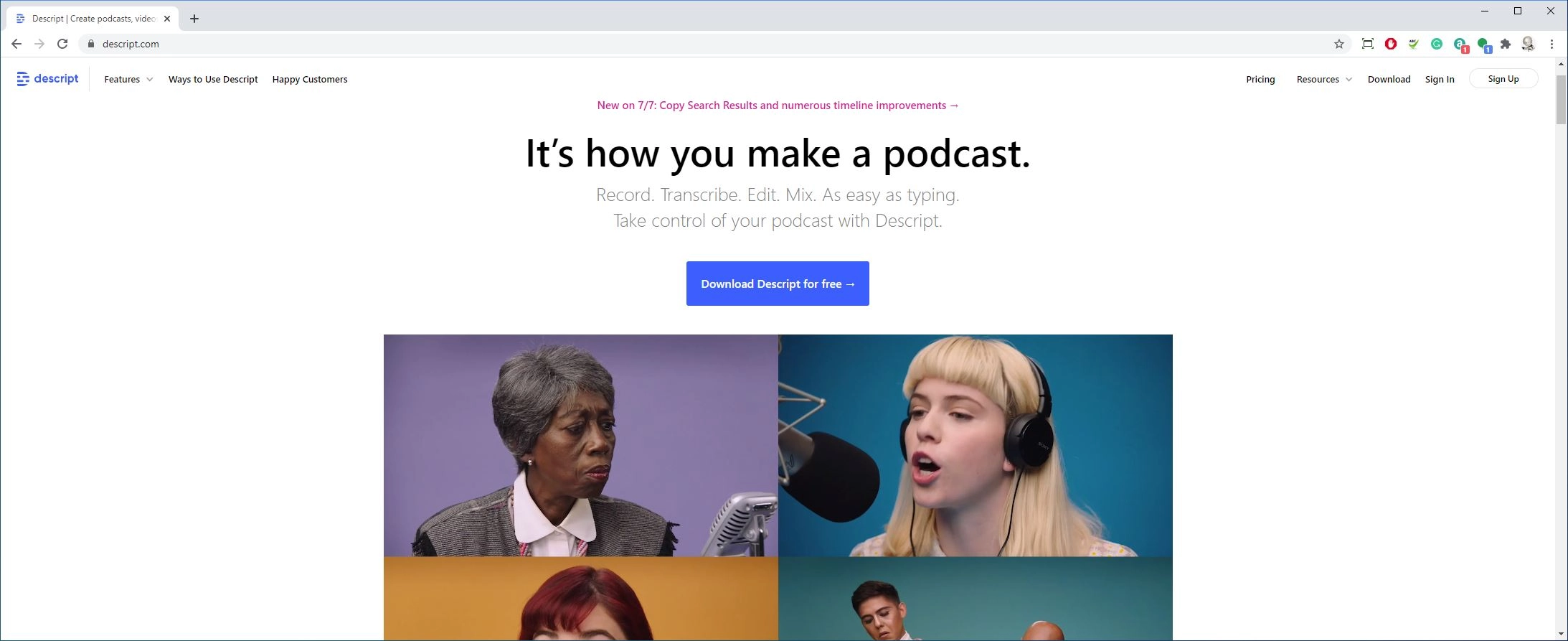Open Ways to Use Descript

point(213,79)
